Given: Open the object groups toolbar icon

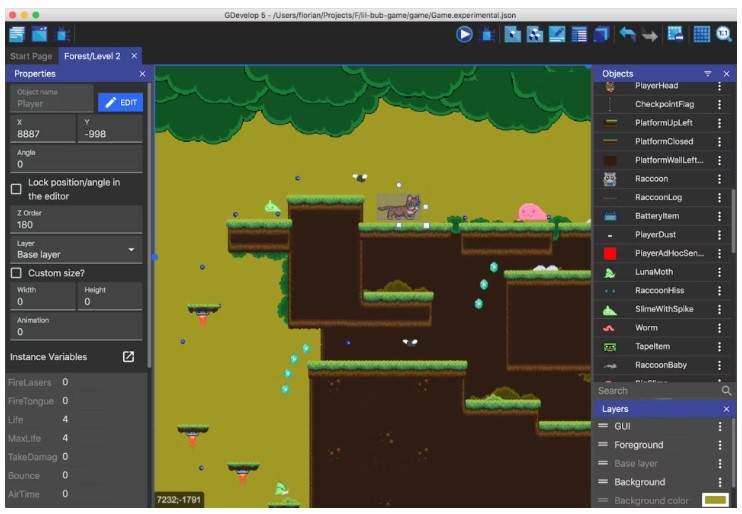Looking at the screenshot, I should coord(535,34).
